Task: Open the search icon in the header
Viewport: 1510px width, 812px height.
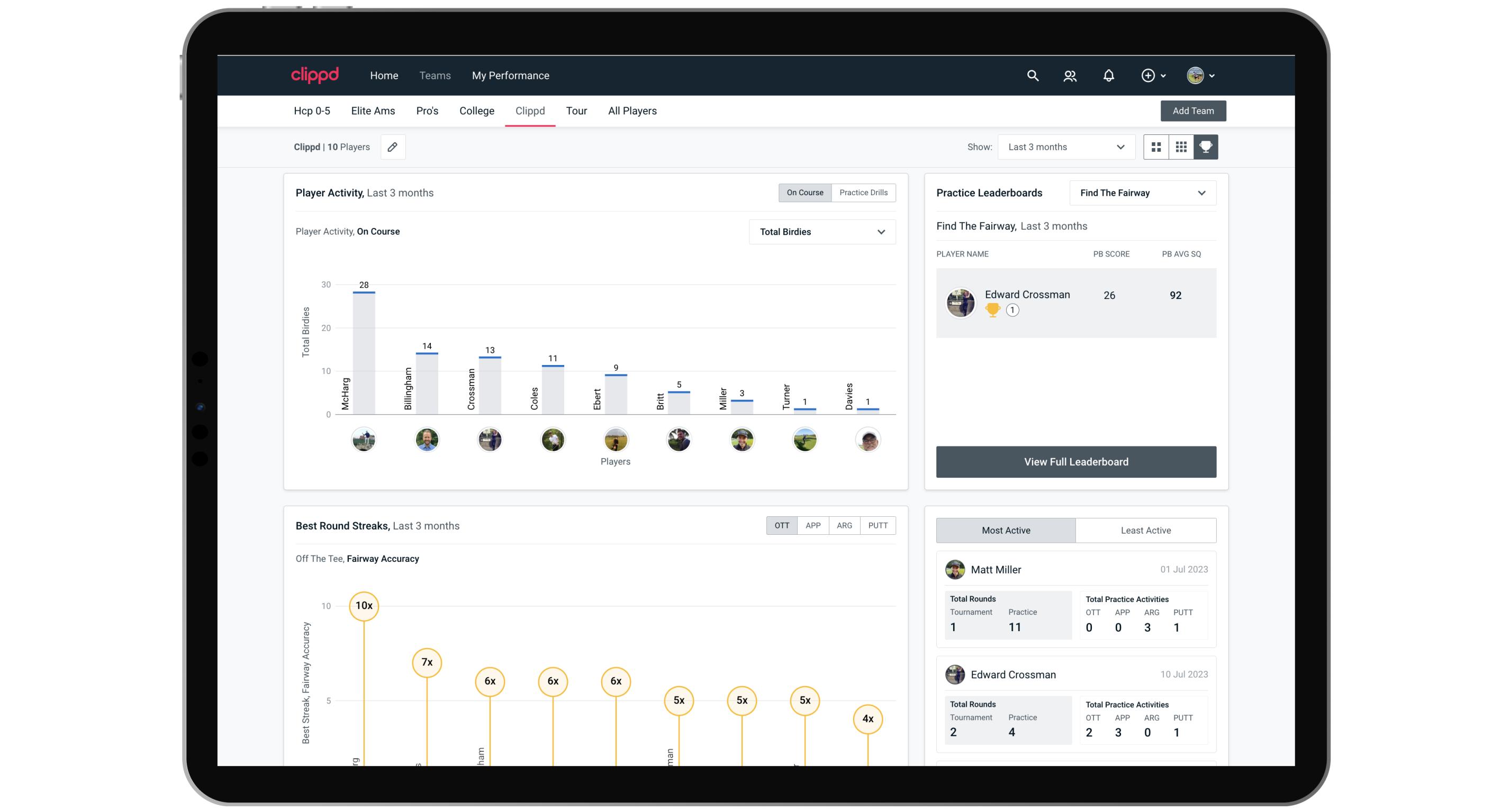Action: coord(1032,76)
